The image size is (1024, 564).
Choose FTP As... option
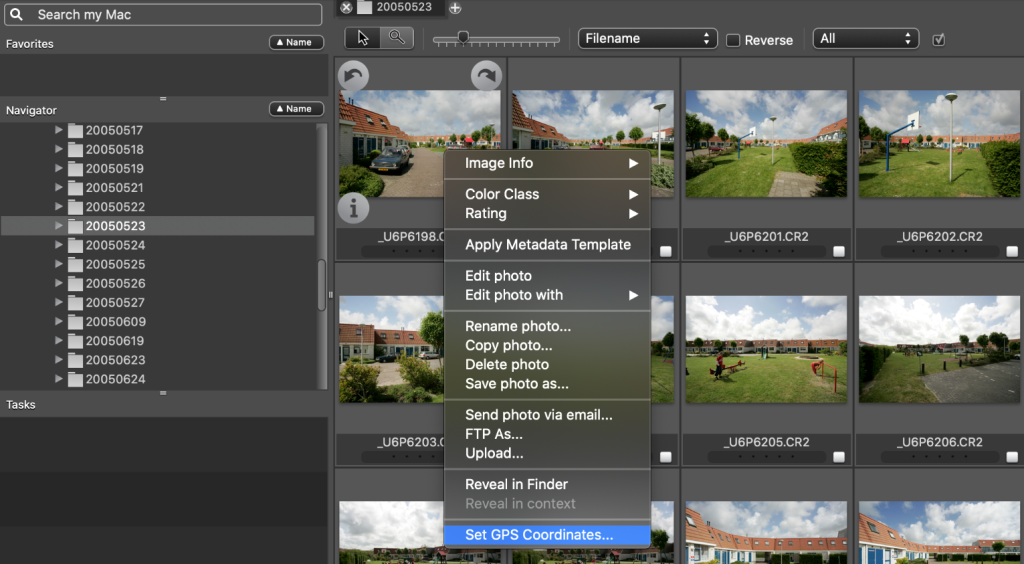point(547,434)
